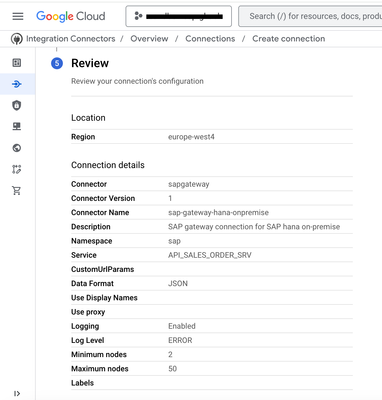This screenshot has width=382, height=400.
Task: Open the branch edit sidebar icon
Action: pyautogui.click(x=17, y=169)
